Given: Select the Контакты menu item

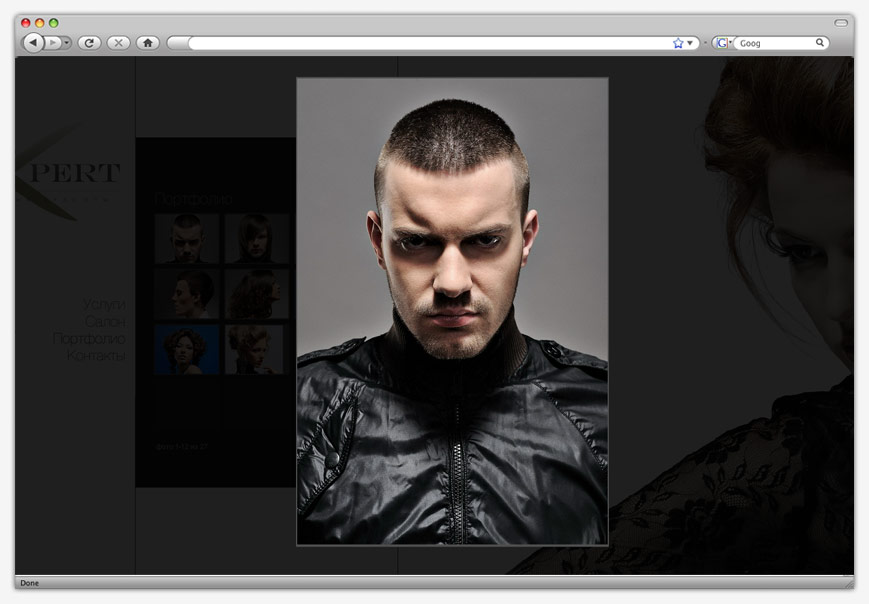Looking at the screenshot, I should coord(97,356).
